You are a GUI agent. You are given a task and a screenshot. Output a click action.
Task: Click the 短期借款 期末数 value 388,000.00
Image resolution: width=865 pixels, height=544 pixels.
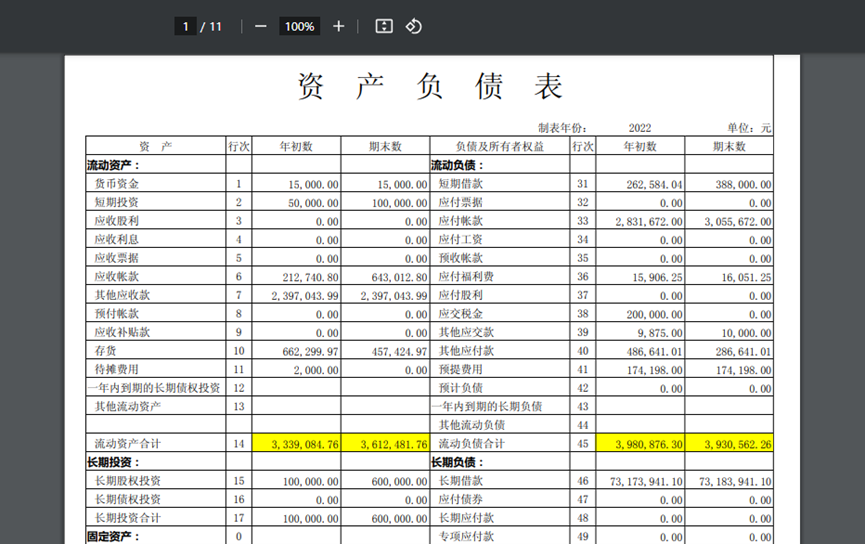[x=744, y=184]
